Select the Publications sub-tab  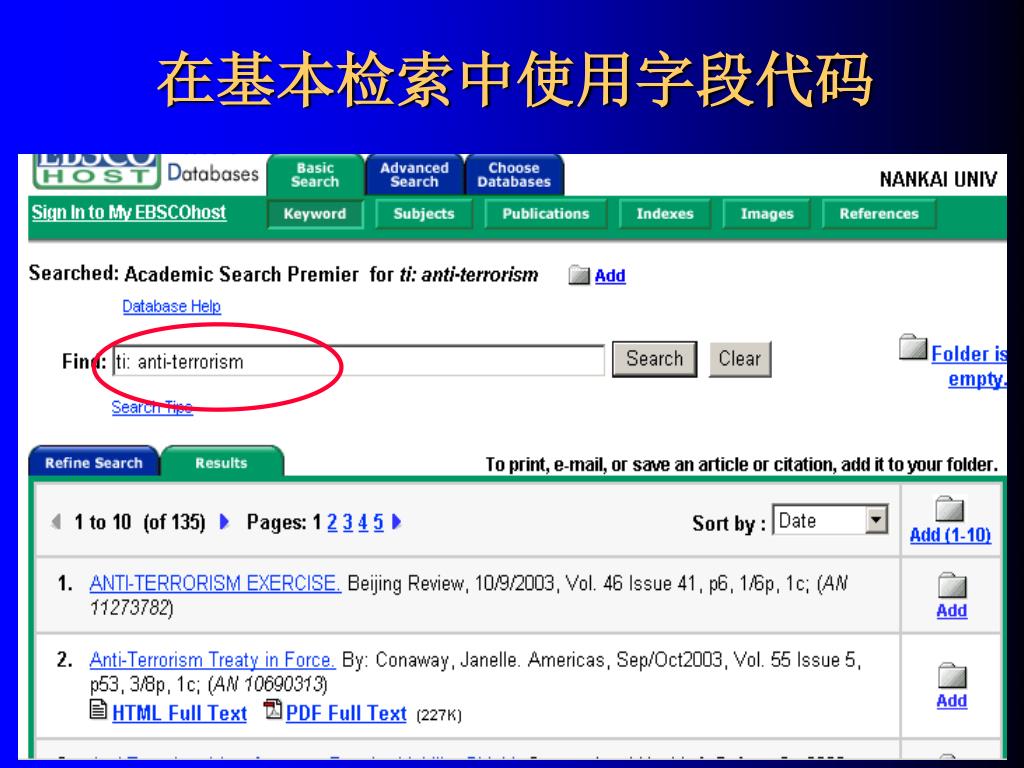coord(546,214)
